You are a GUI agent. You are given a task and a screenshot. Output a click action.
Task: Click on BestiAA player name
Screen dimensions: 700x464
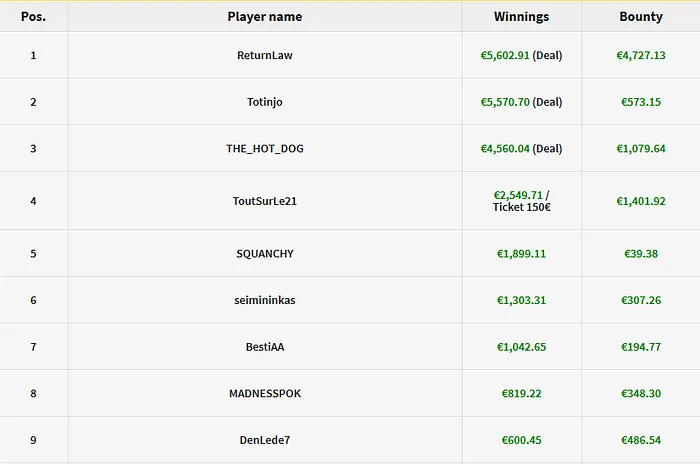pyautogui.click(x=265, y=347)
